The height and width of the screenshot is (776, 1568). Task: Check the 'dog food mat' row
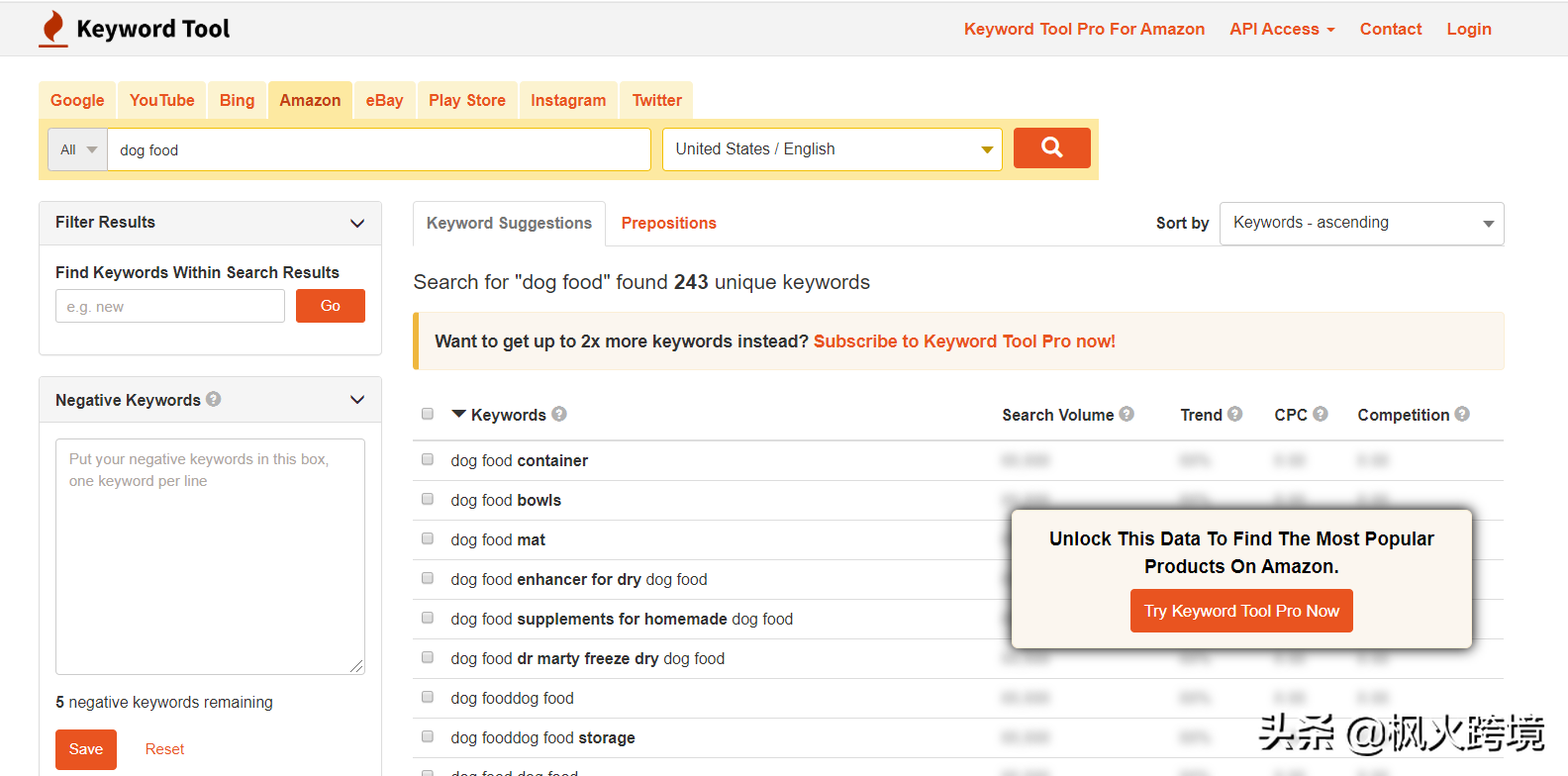(x=428, y=538)
